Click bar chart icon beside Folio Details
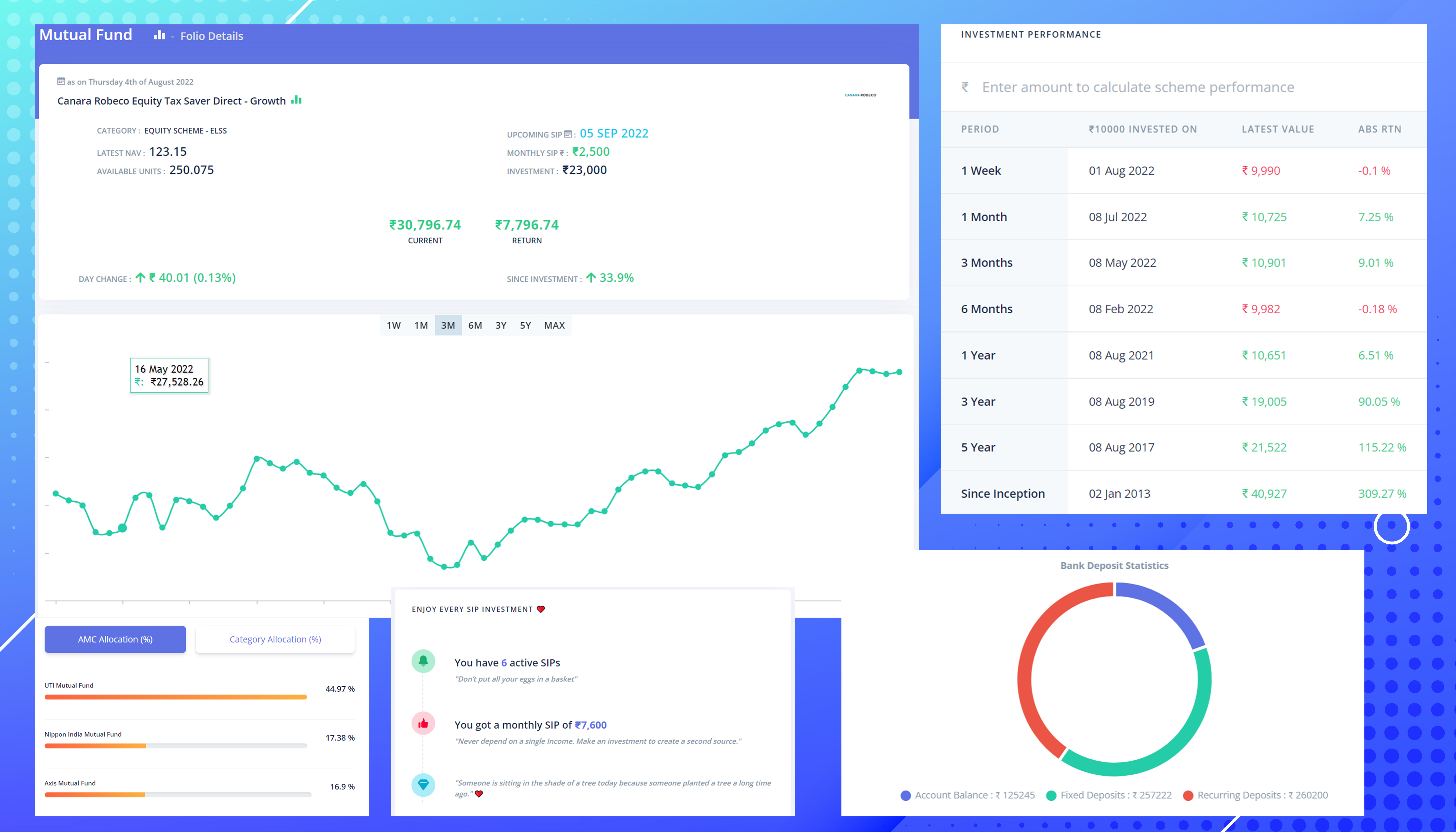1456x832 pixels. [160, 35]
